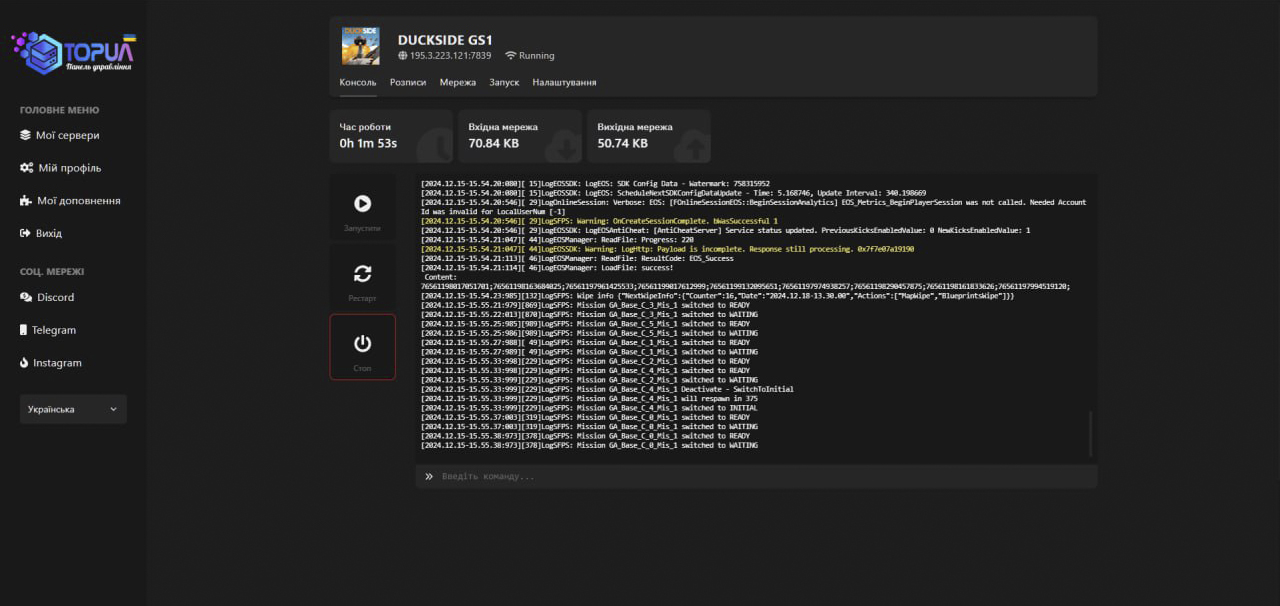Click the add-ons puzzle piece icon
Viewport: 1280px width, 606px height.
[x=26, y=201]
